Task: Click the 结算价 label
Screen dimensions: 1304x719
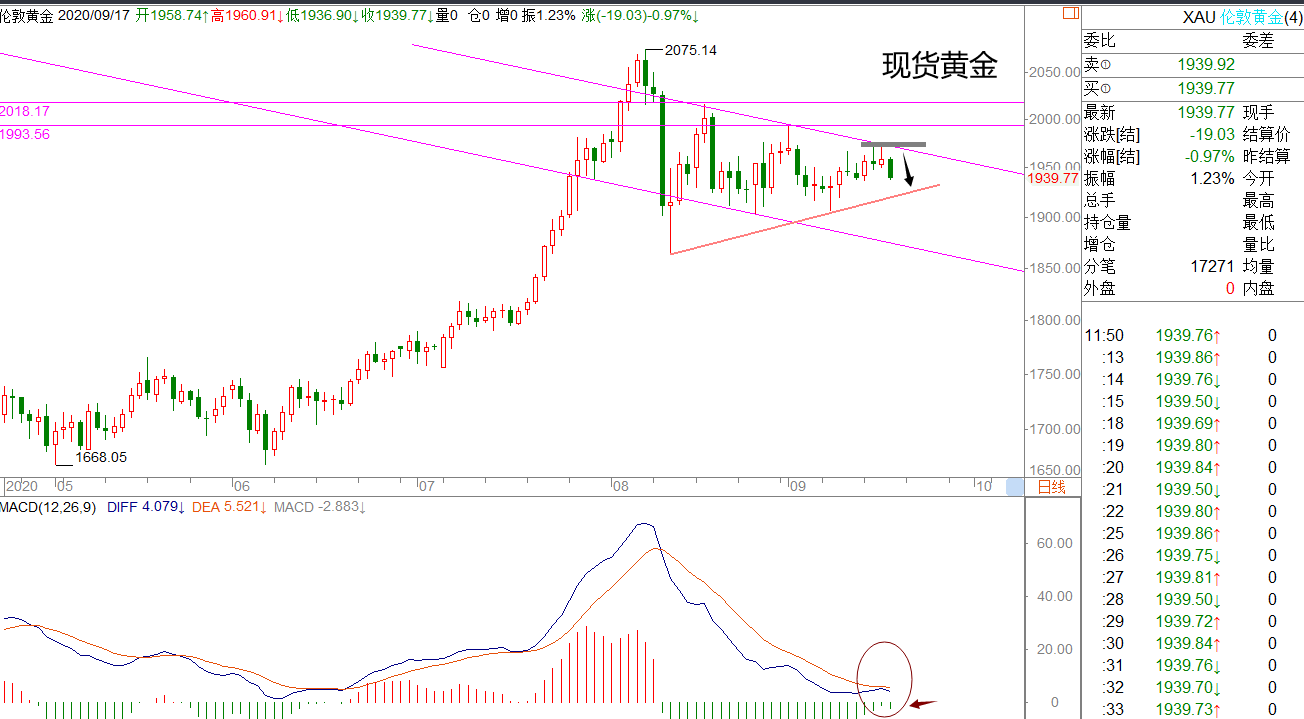Action: click(1265, 135)
